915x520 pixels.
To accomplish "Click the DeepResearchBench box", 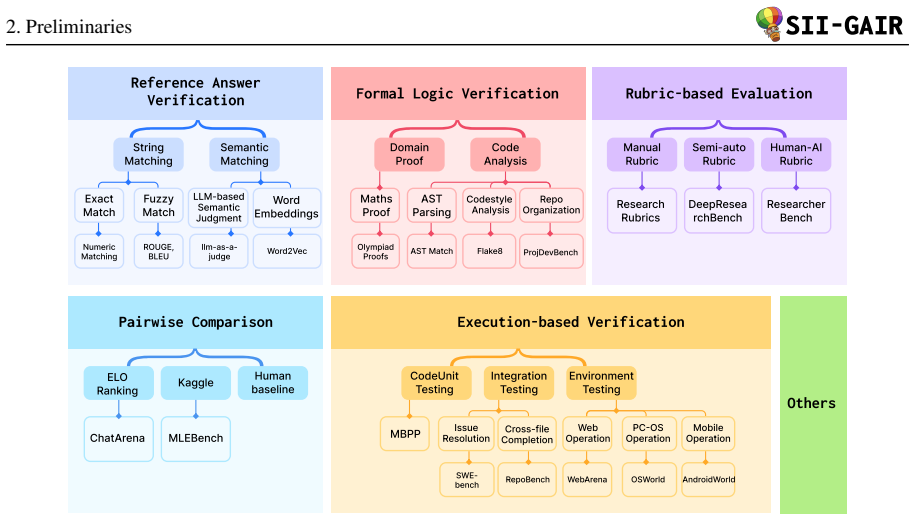I will [719, 211].
